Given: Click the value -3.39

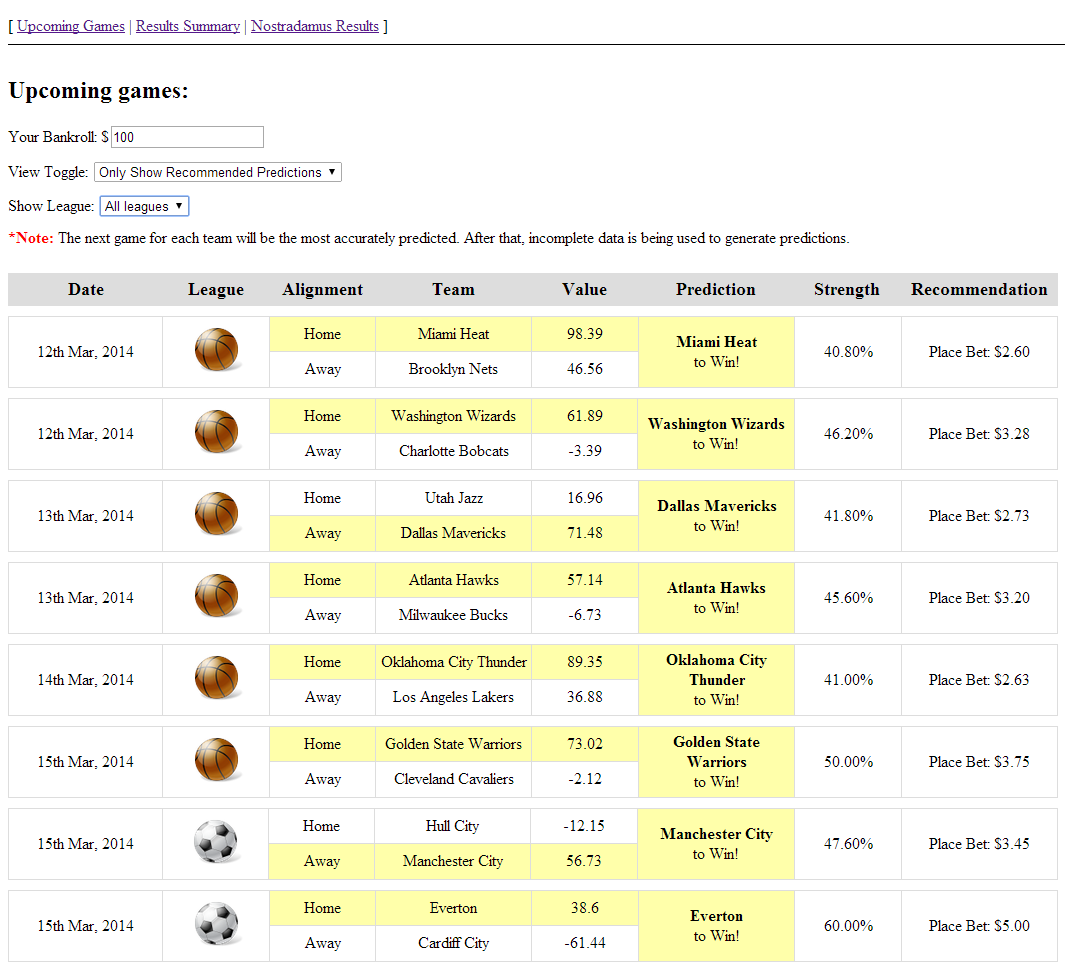Looking at the screenshot, I should pyautogui.click(x=585, y=452).
